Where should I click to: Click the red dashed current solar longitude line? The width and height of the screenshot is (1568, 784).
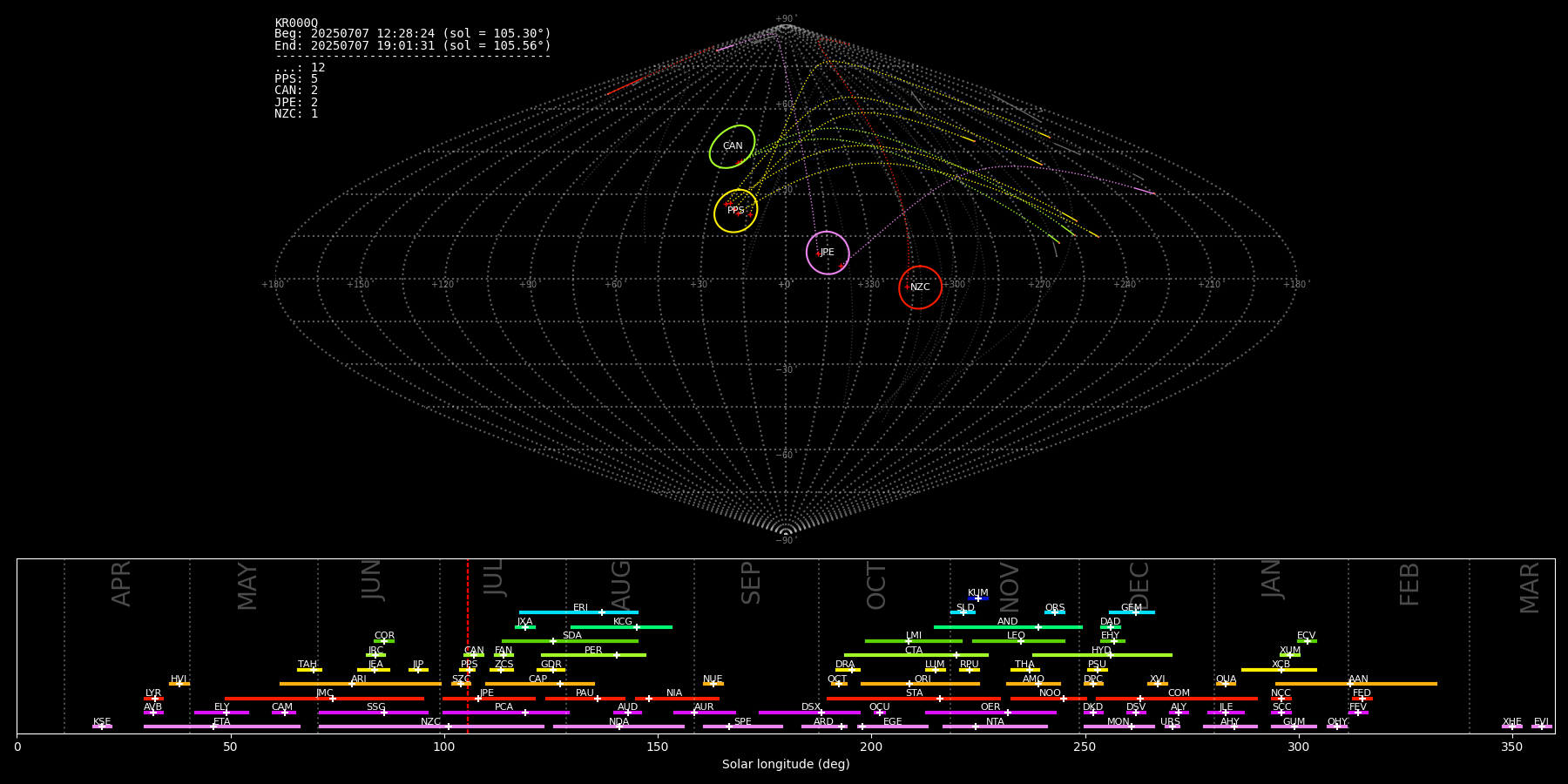[468, 645]
